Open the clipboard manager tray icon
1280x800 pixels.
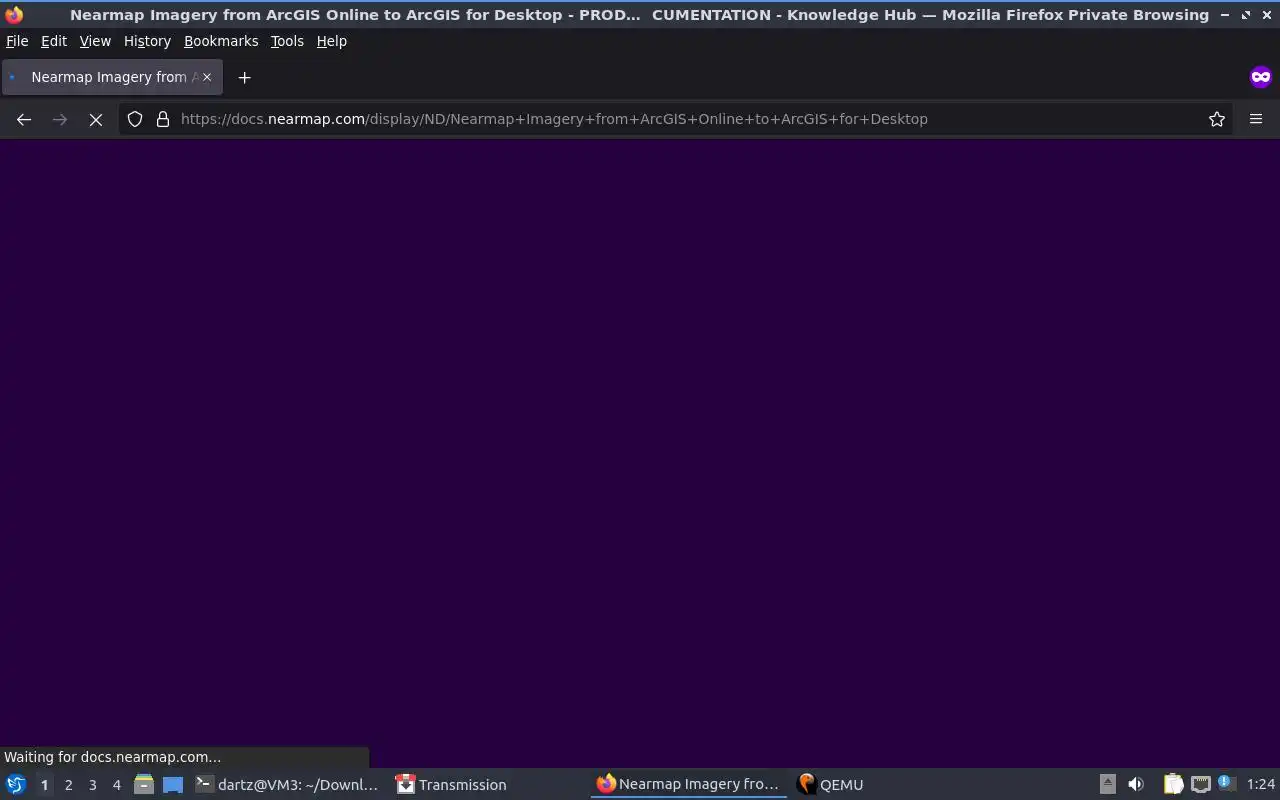[1173, 785]
